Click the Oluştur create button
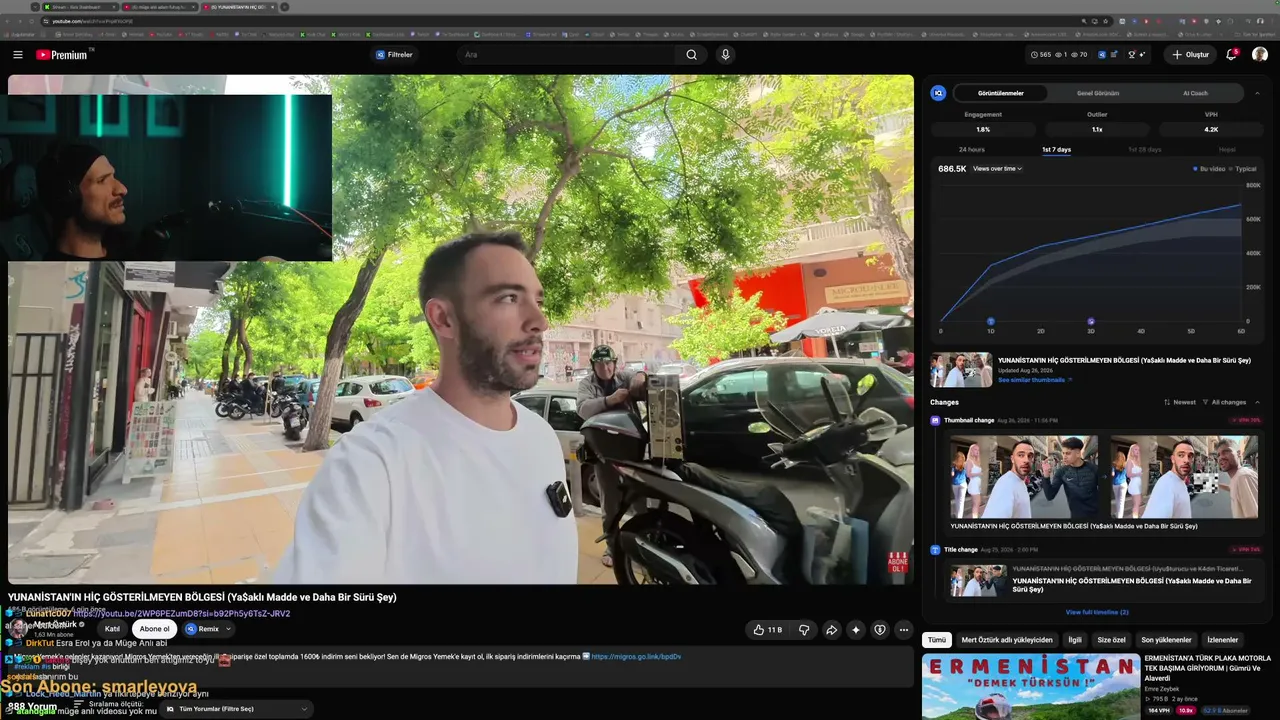This screenshot has height=720, width=1280. [1191, 55]
